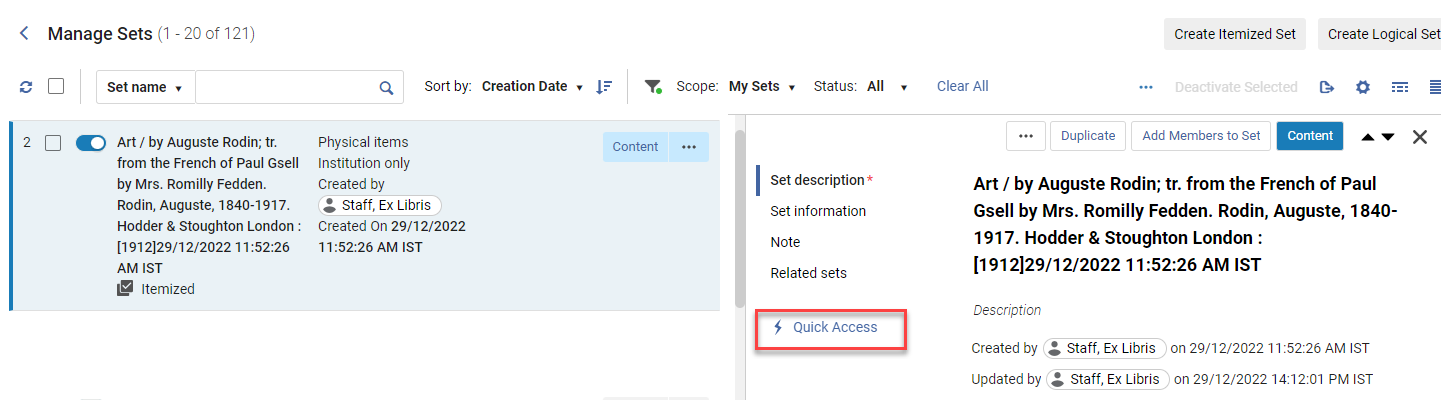The height and width of the screenshot is (400, 1441).
Task: Close the set details pane
Action: 1419,137
